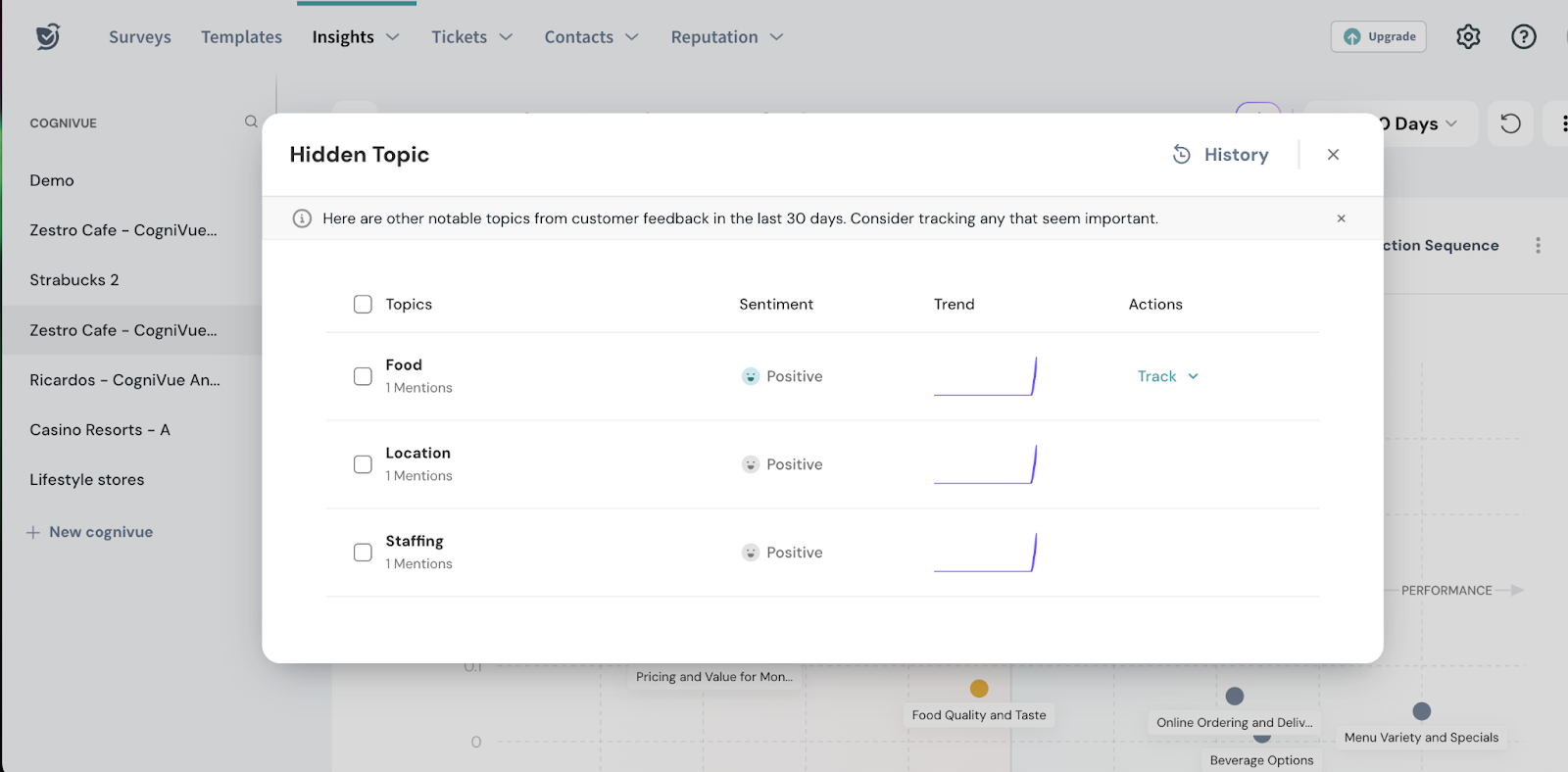
Task: Check the Location topic checkbox
Action: pos(363,464)
